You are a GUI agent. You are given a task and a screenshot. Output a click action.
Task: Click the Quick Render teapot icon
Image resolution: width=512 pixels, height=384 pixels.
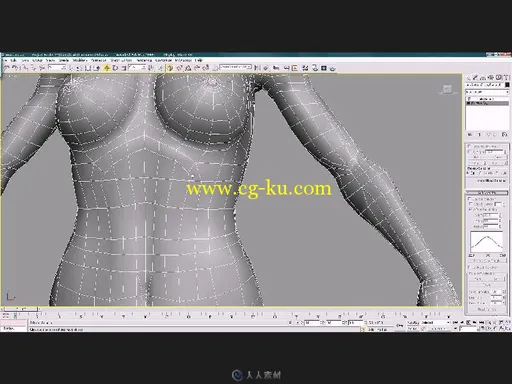(333, 68)
